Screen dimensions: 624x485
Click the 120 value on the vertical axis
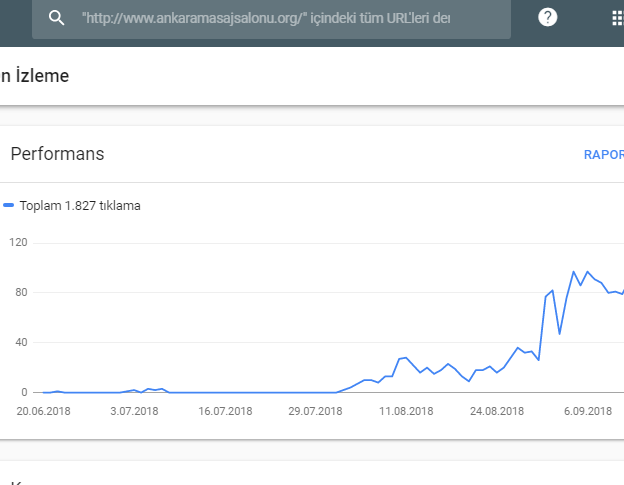point(18,242)
